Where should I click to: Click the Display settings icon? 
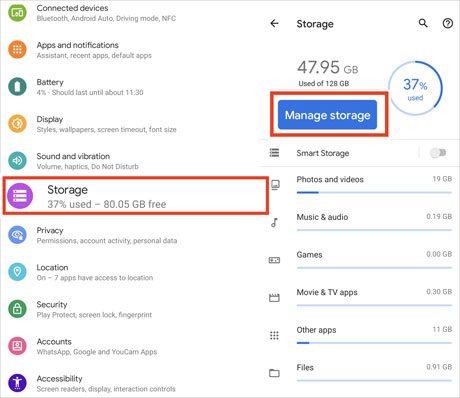coord(17,124)
